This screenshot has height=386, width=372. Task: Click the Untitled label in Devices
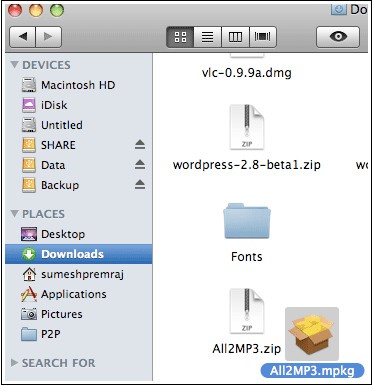coord(62,125)
